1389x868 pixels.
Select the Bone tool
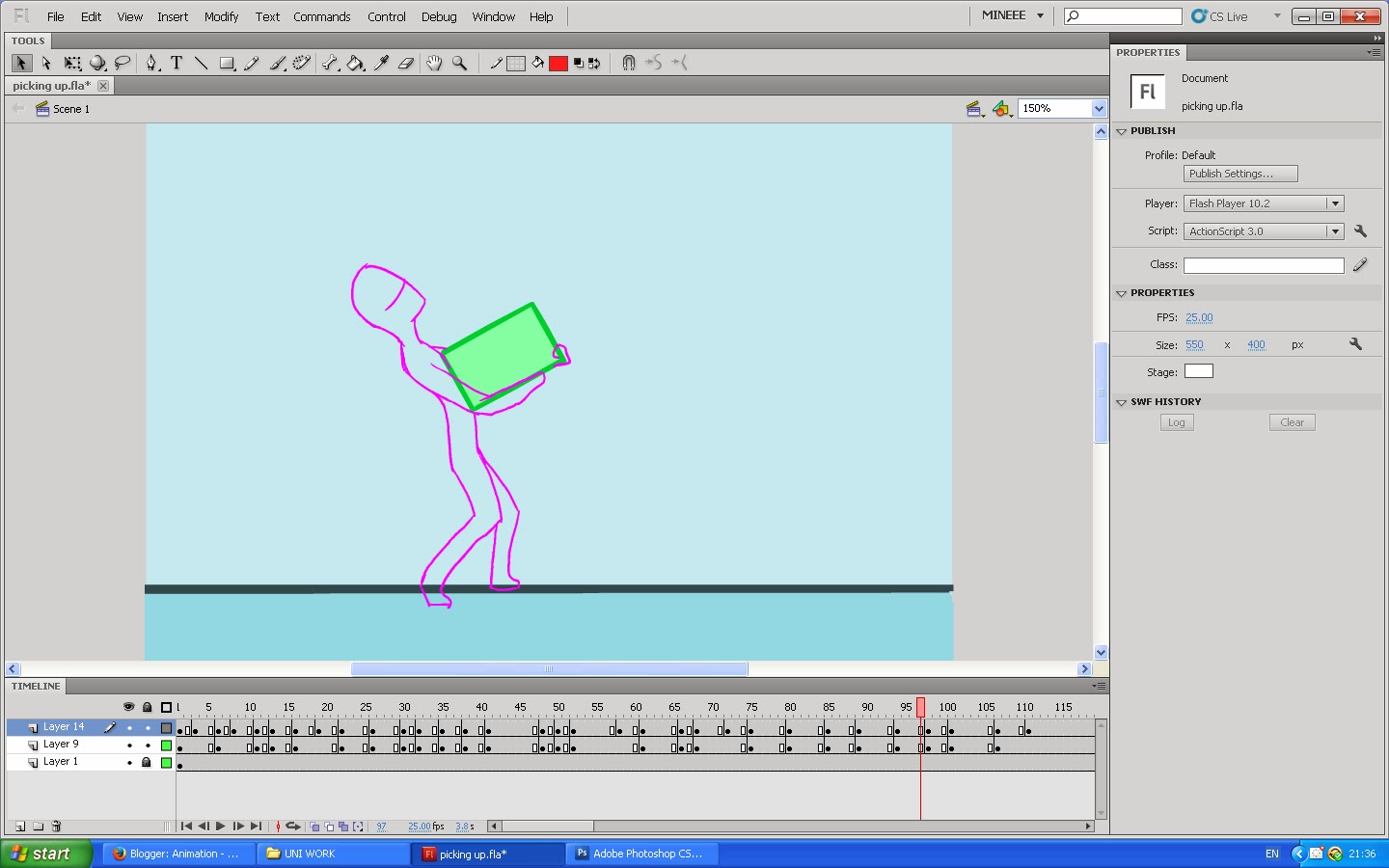[x=331, y=64]
